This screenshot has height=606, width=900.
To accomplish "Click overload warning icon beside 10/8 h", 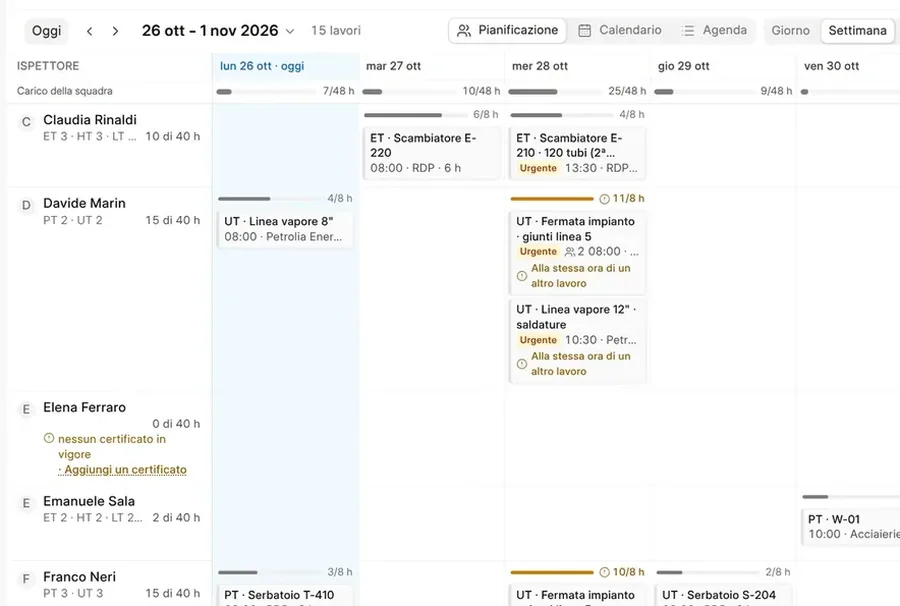I will point(604,572).
